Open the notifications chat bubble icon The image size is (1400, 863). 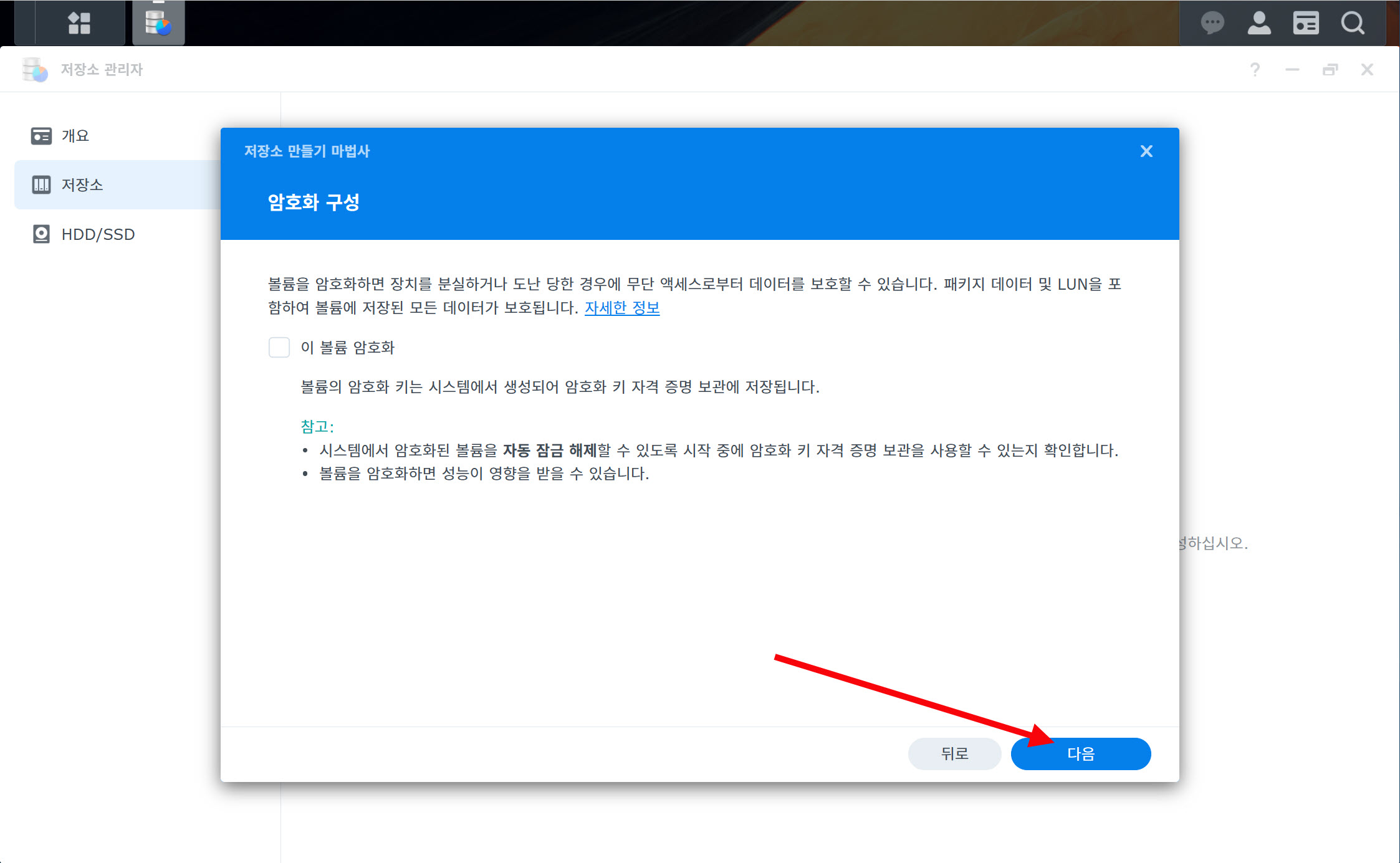tap(1212, 24)
